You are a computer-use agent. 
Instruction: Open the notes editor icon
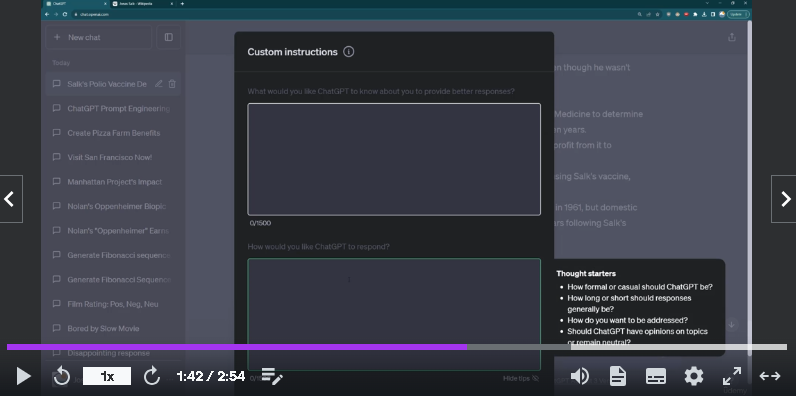(272, 376)
